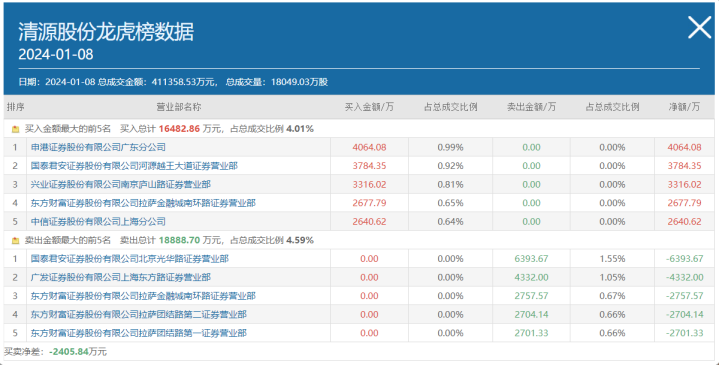Open 国泰君安证券河源越王大道证券营业部 link
Image resolution: width=719 pixels, height=365 pixels.
[x=134, y=166]
